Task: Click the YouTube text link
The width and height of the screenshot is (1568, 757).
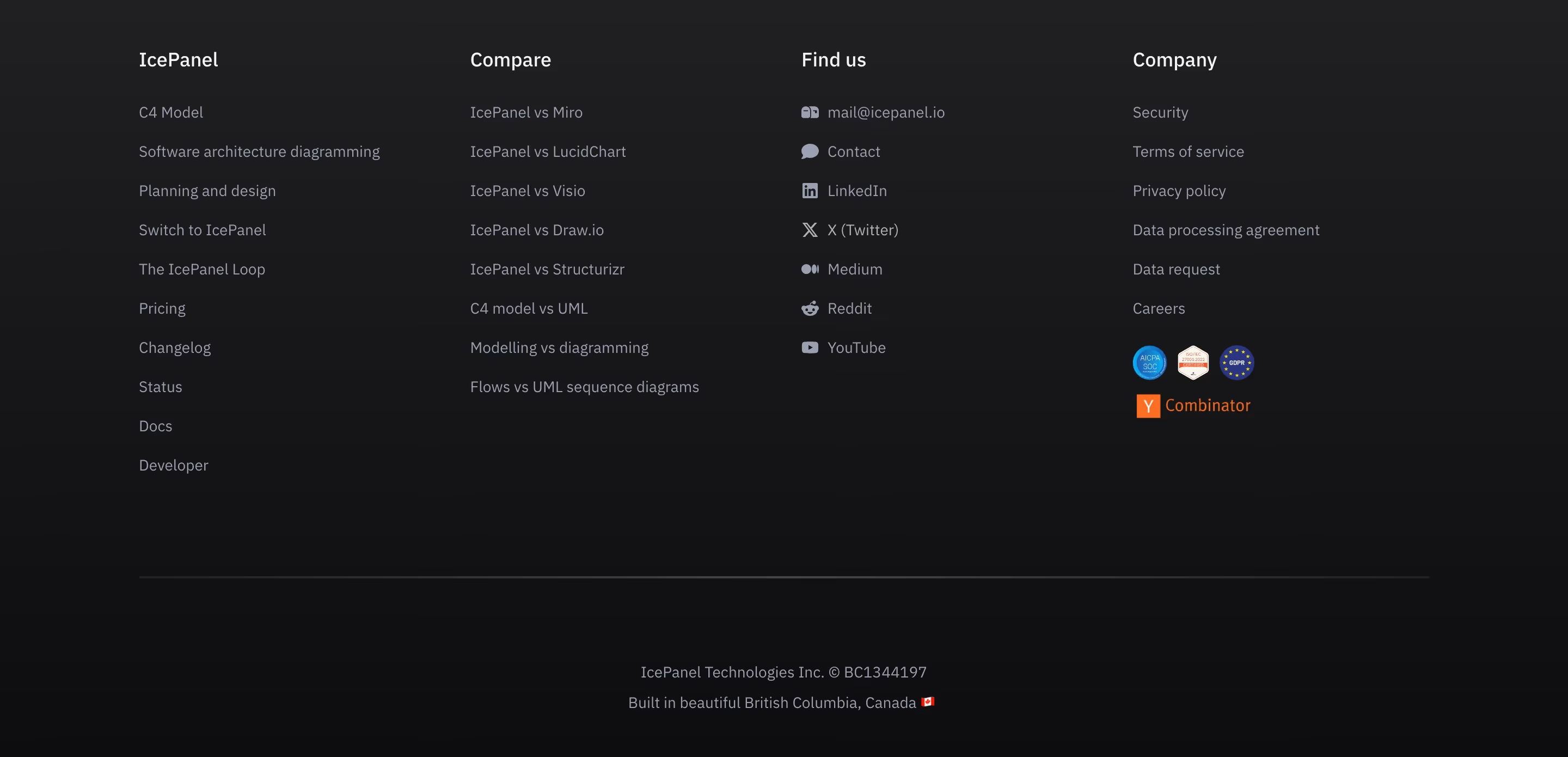Action: click(856, 347)
